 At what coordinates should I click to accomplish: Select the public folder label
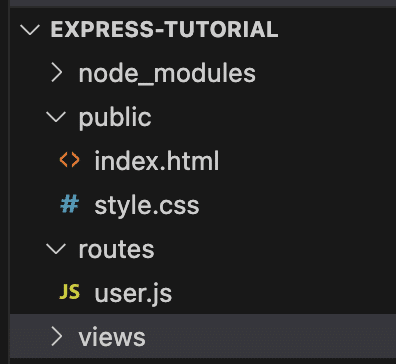point(115,118)
